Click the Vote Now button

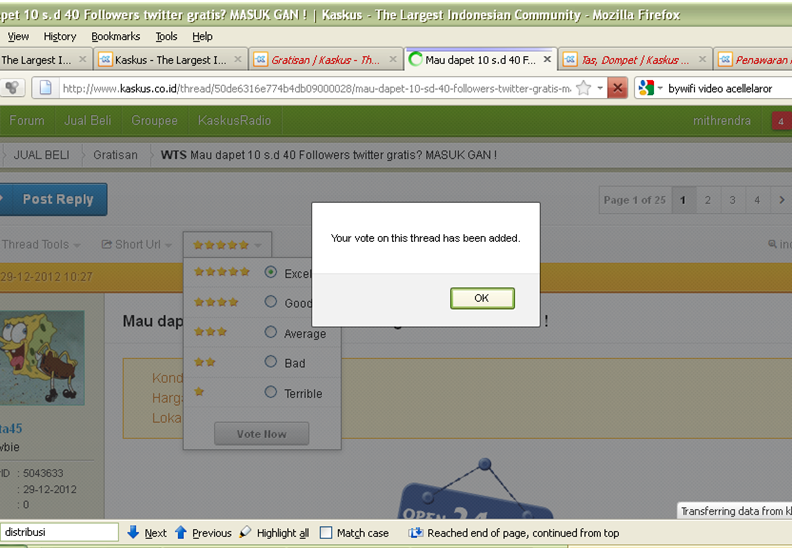(x=261, y=434)
